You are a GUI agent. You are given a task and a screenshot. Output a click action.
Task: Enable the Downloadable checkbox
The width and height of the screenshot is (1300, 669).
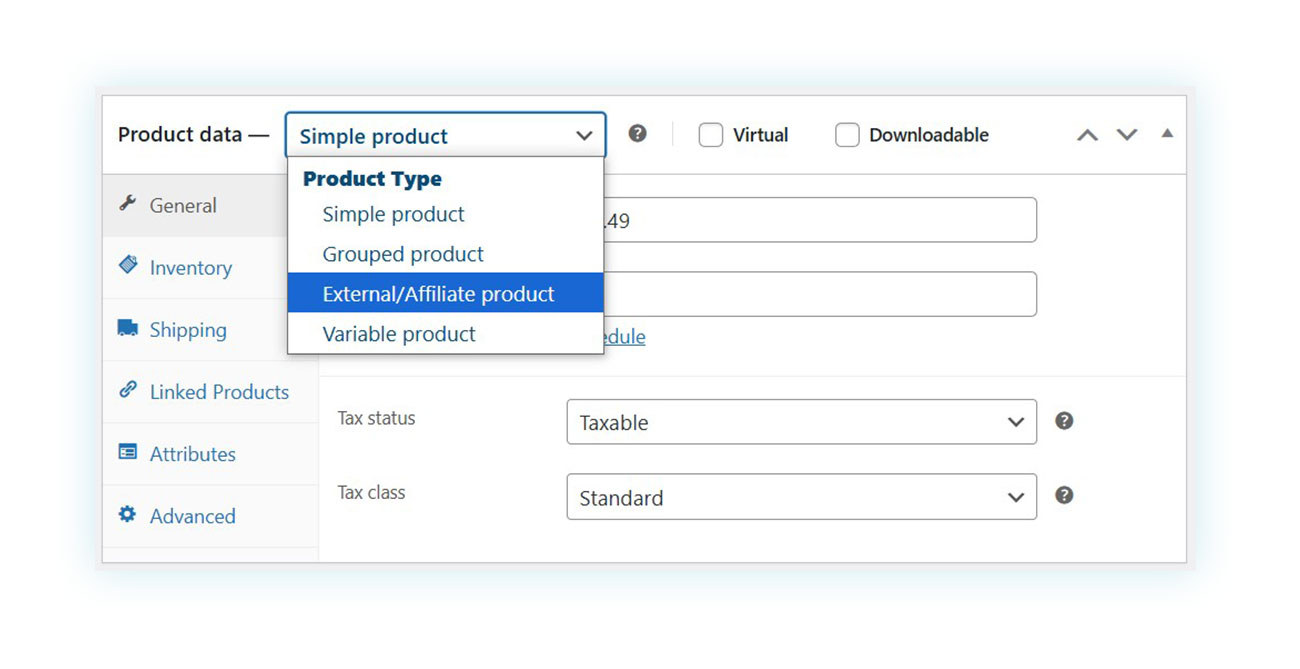point(847,135)
